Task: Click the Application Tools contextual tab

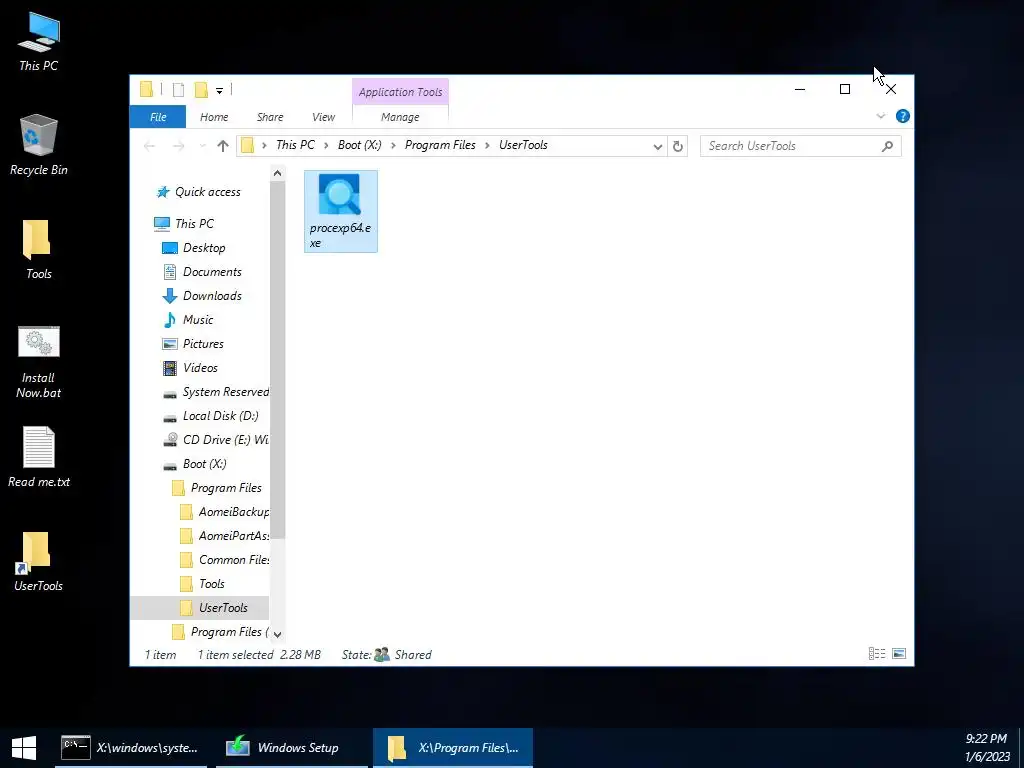Action: pos(400,92)
